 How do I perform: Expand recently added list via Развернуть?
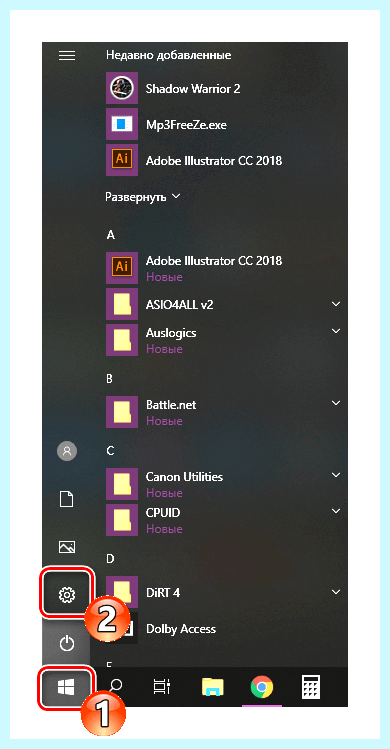pos(143,196)
